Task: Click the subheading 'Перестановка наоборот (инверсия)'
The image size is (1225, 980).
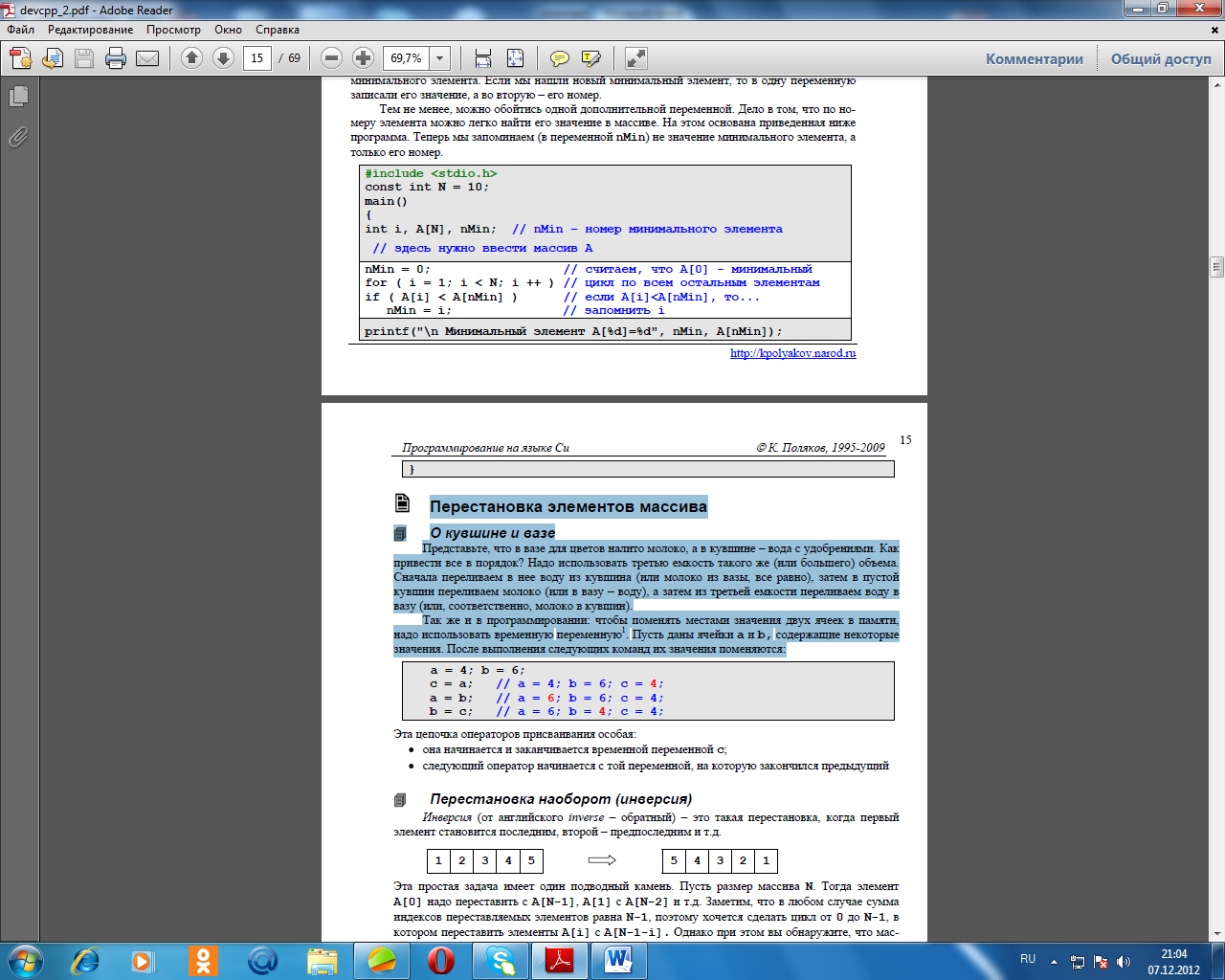Action: [x=561, y=799]
